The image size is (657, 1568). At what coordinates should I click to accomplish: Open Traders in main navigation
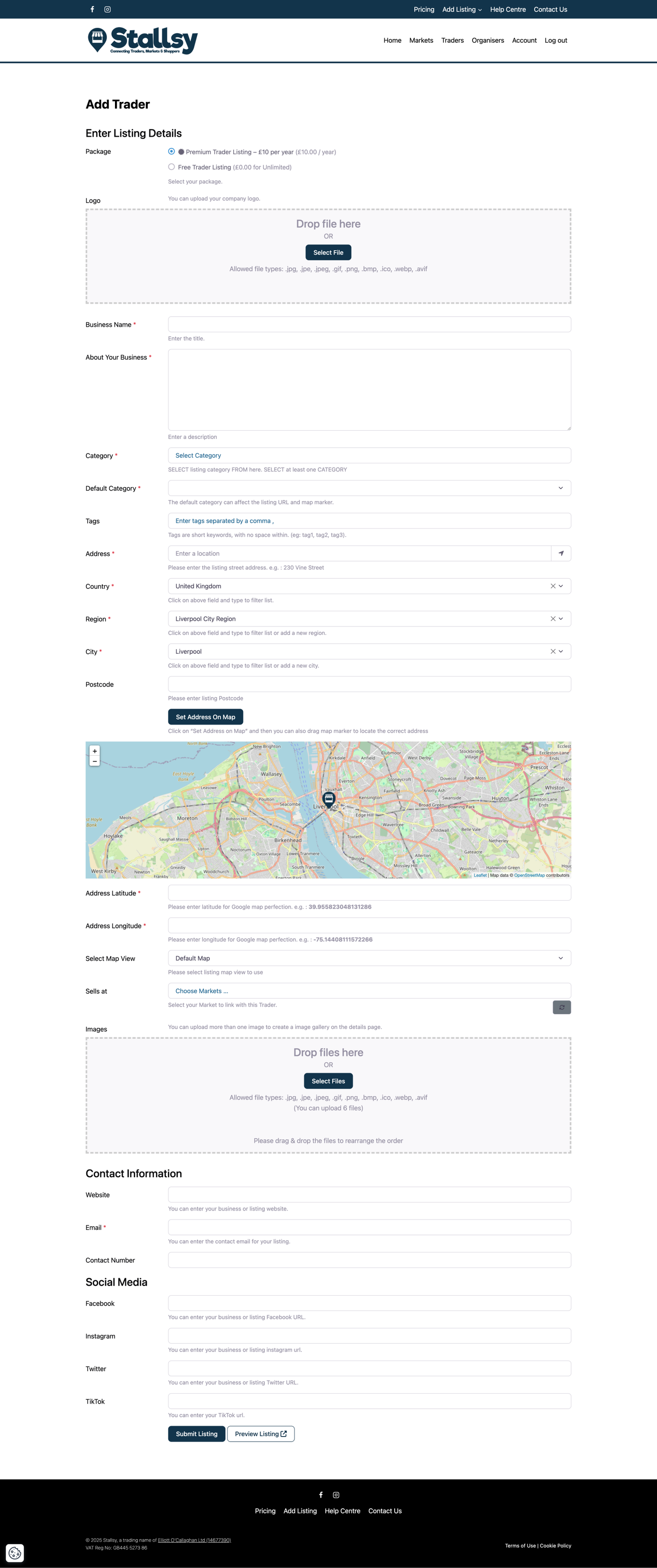[452, 40]
